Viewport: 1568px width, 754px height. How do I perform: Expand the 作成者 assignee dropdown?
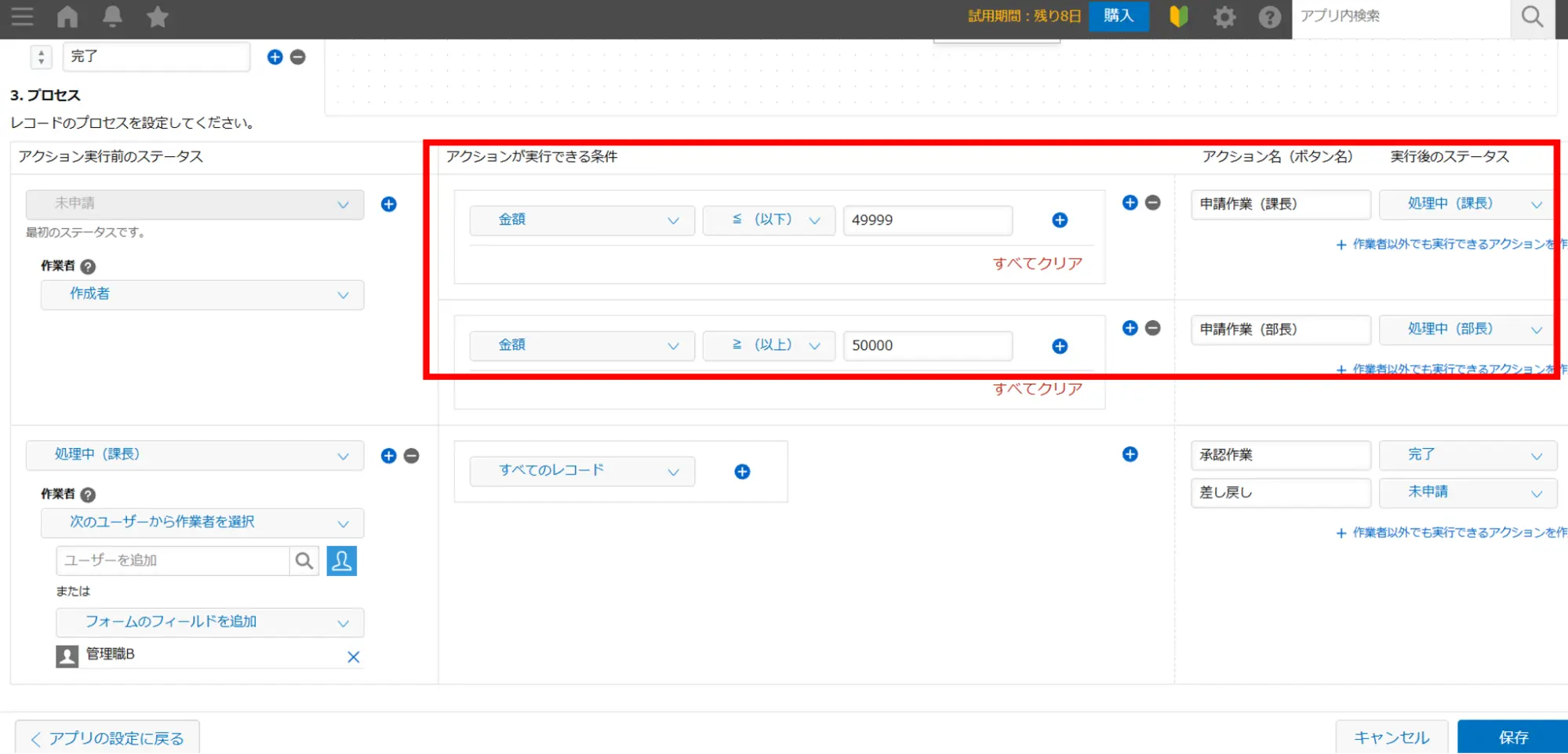(x=202, y=295)
